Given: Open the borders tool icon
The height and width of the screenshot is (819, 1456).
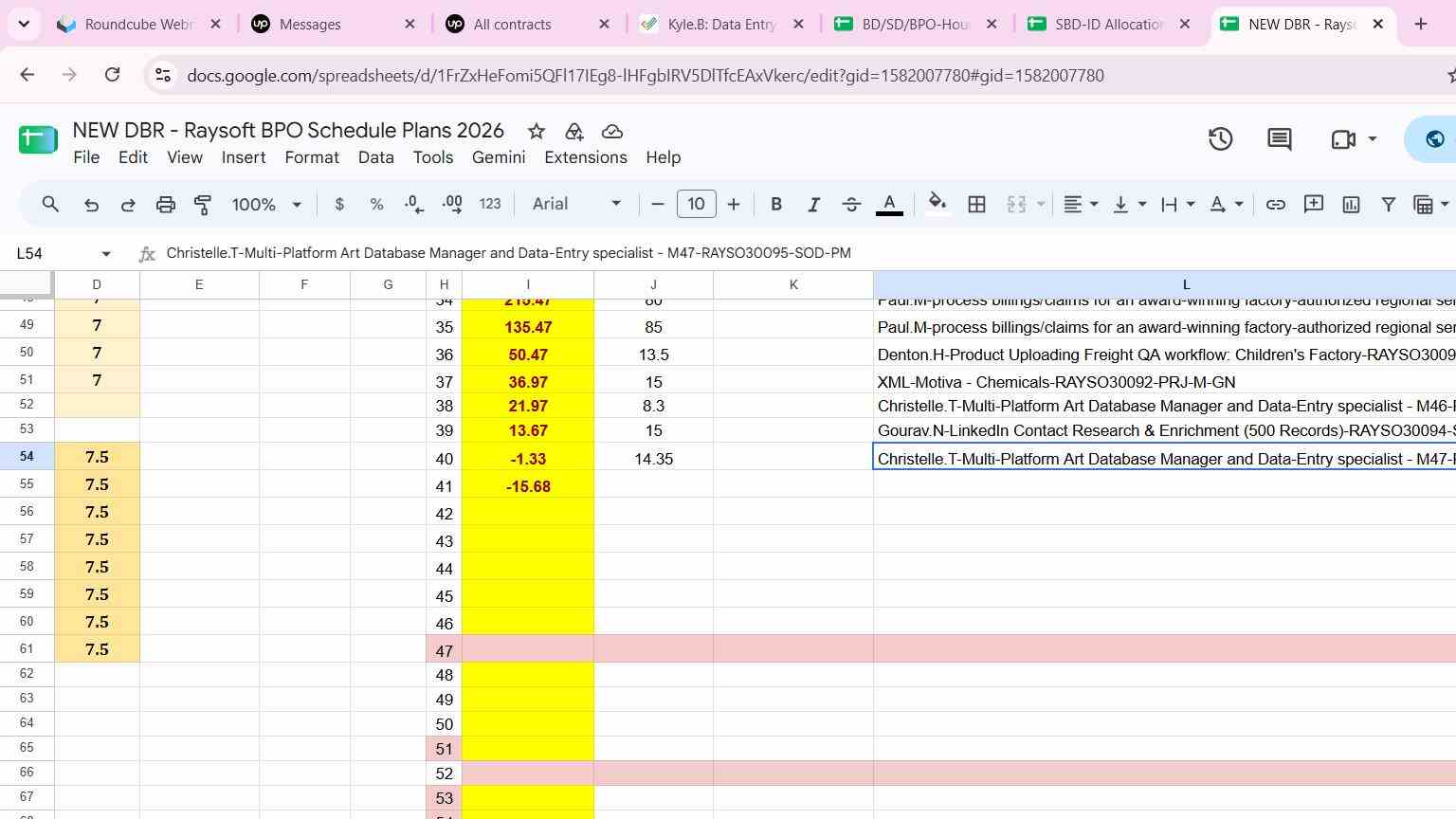Looking at the screenshot, I should tap(976, 204).
